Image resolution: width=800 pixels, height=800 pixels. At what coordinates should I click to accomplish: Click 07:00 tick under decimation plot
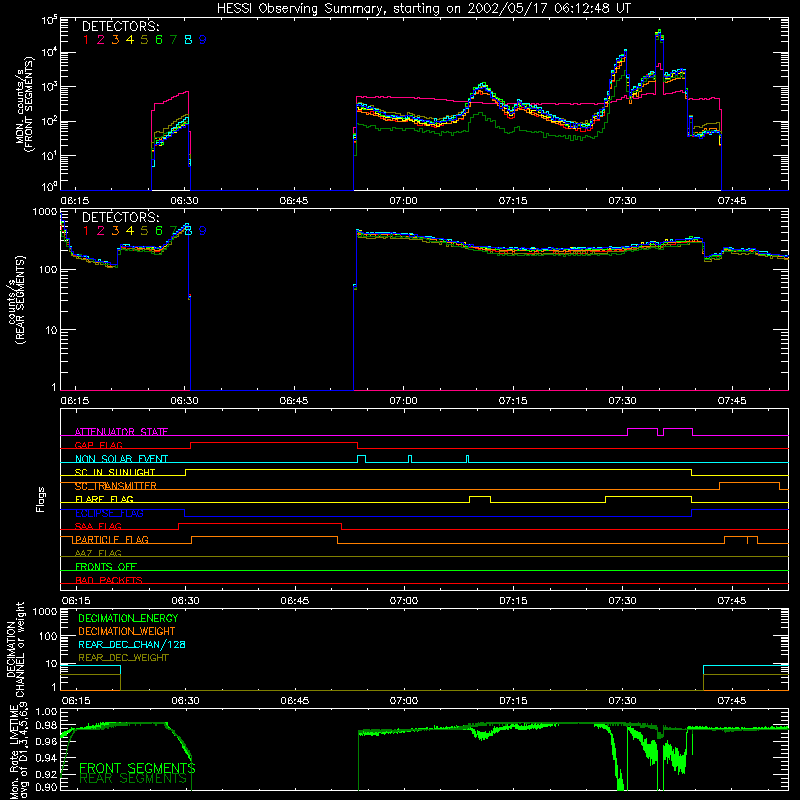[404, 701]
